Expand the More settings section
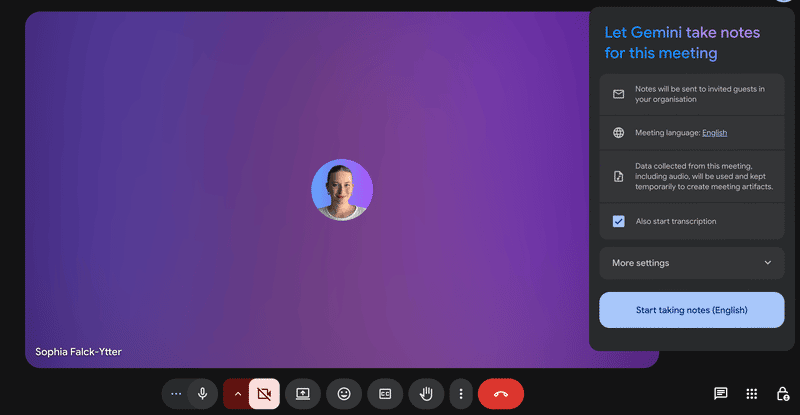Screen dimensions: 800x415 [x=692, y=263]
